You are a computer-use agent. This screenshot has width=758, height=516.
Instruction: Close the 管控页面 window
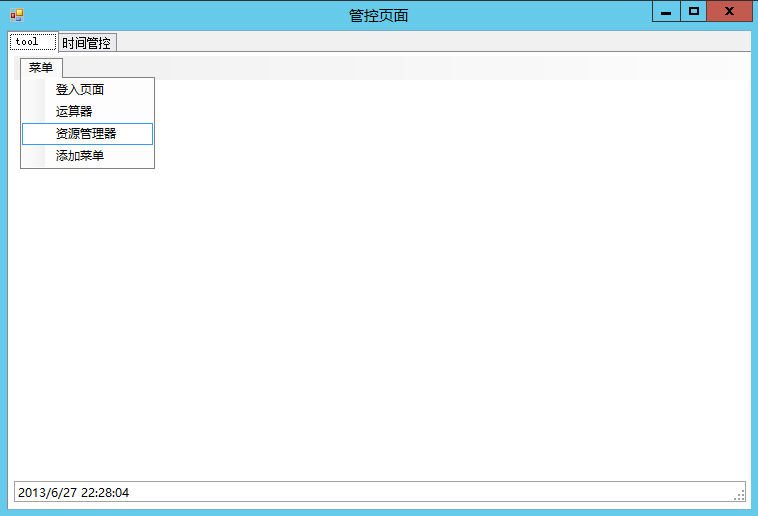click(x=729, y=11)
